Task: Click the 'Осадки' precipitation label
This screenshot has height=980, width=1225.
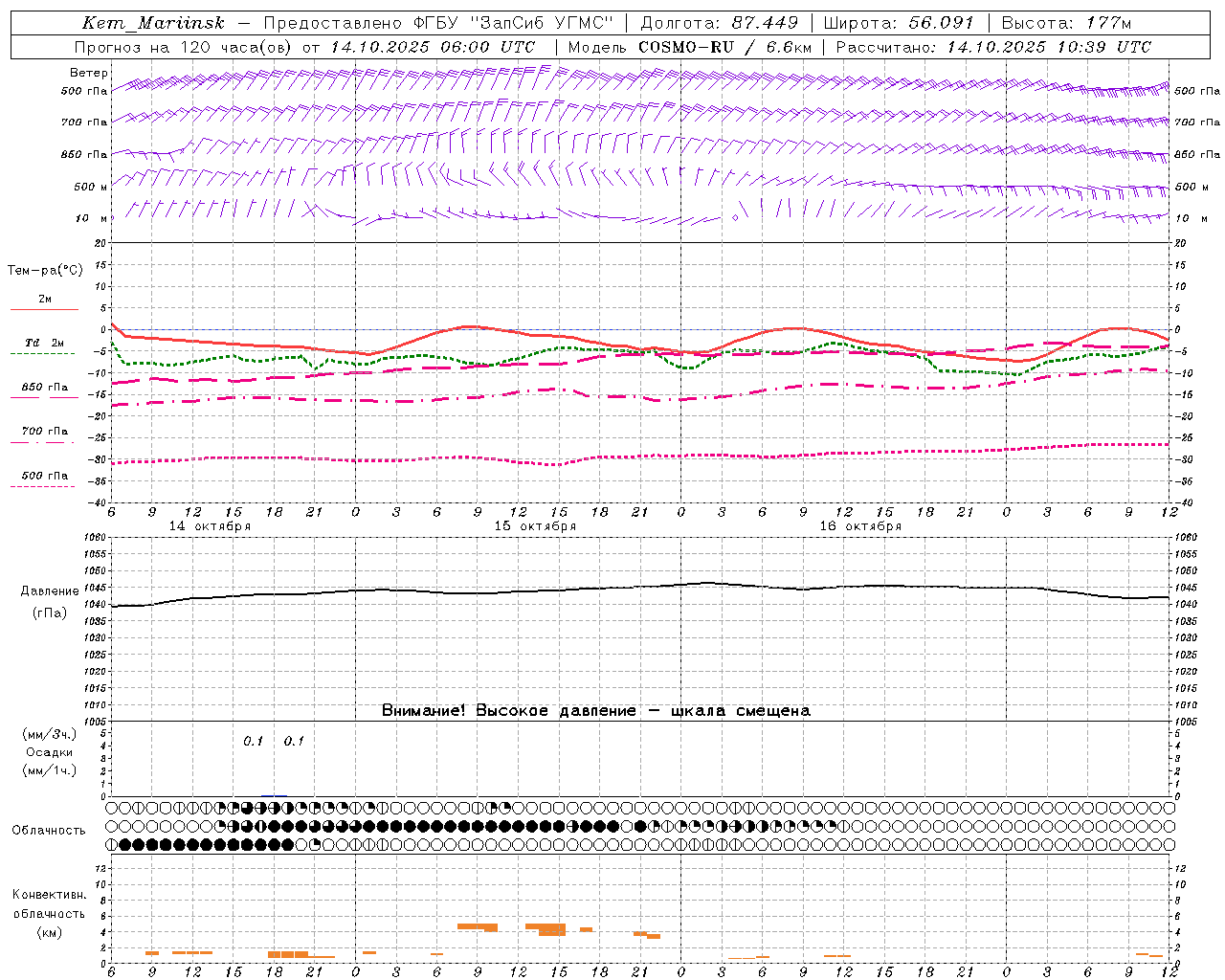Action: 50,752
